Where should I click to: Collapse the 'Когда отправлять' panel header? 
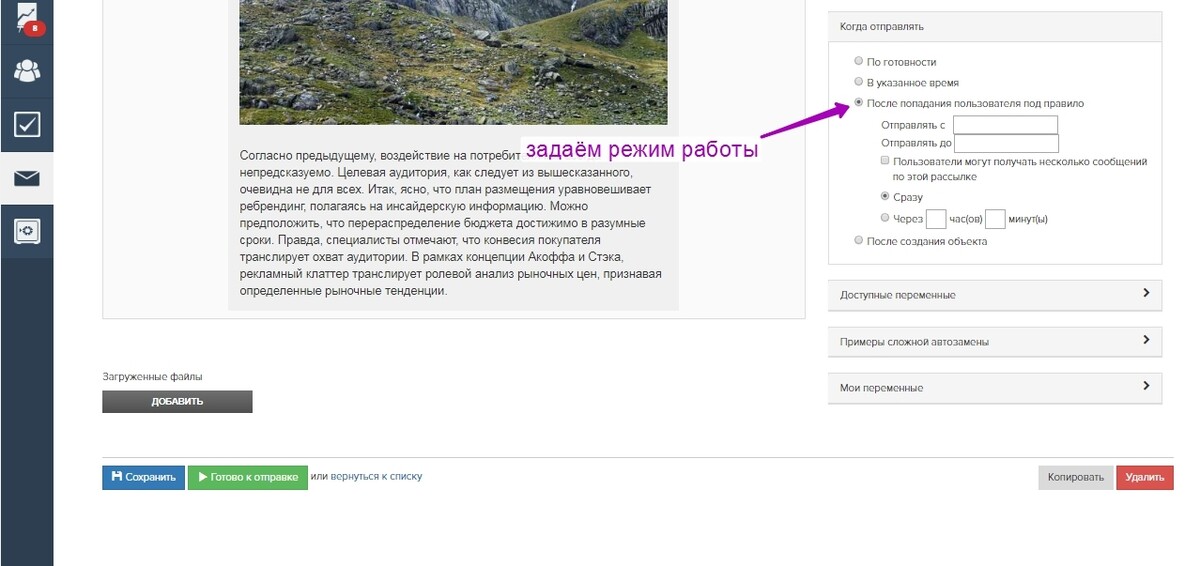pos(995,27)
